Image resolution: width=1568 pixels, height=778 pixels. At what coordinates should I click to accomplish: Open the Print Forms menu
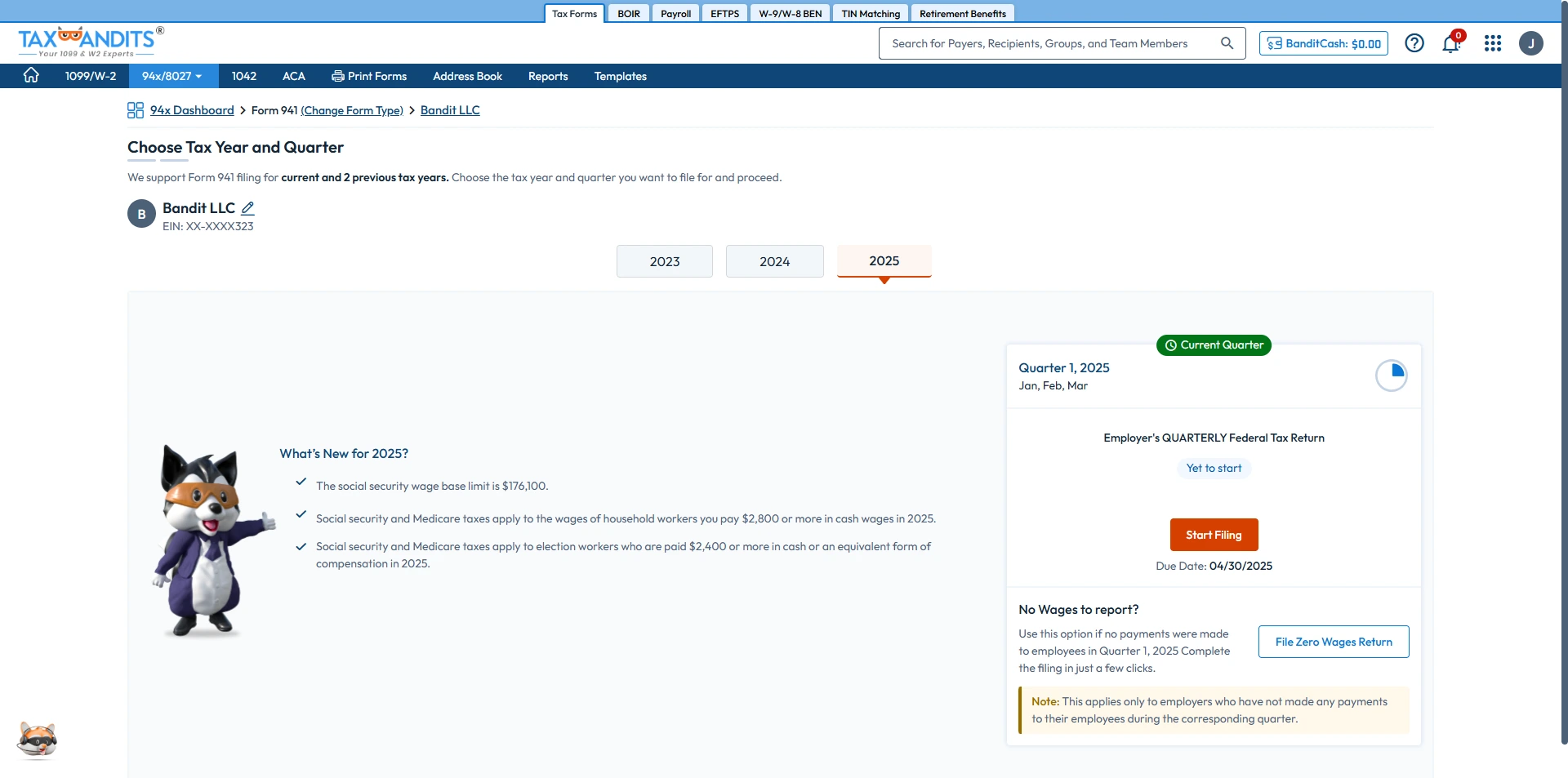pyautogui.click(x=369, y=76)
